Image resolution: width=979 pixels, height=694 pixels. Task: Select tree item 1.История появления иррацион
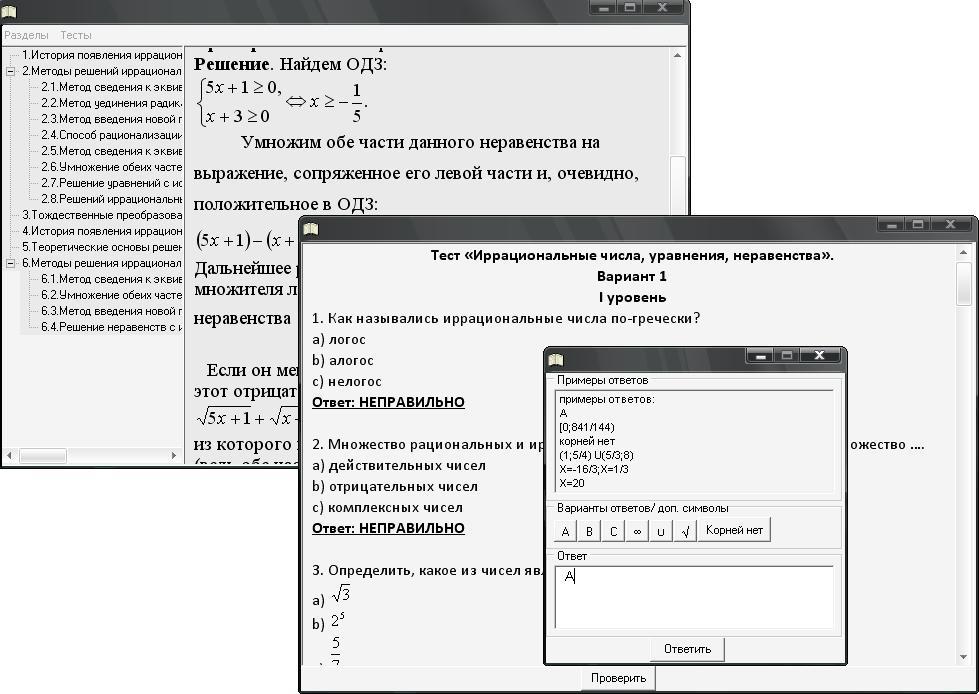pyautogui.click(x=102, y=55)
